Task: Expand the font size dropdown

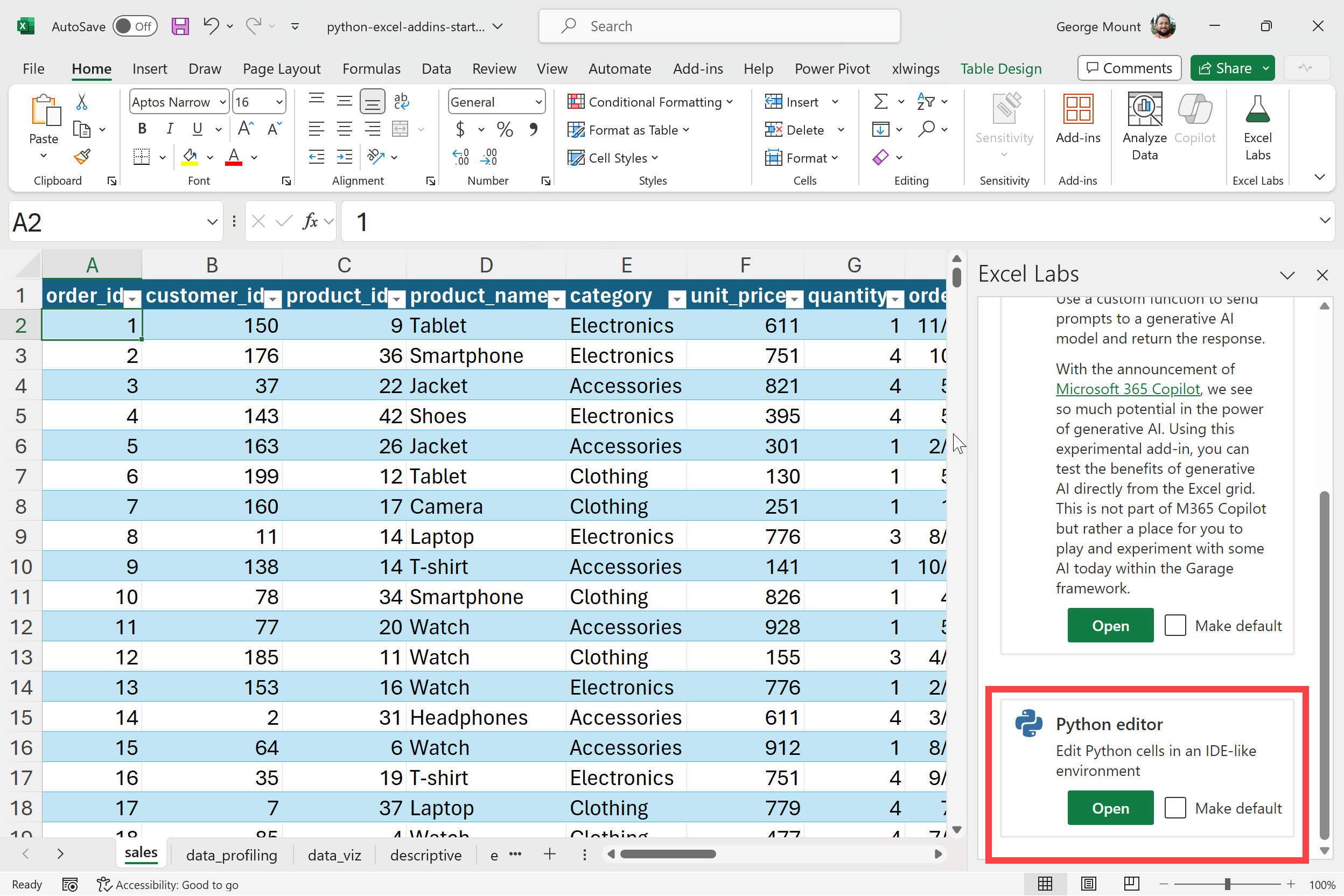Action: pyautogui.click(x=279, y=102)
